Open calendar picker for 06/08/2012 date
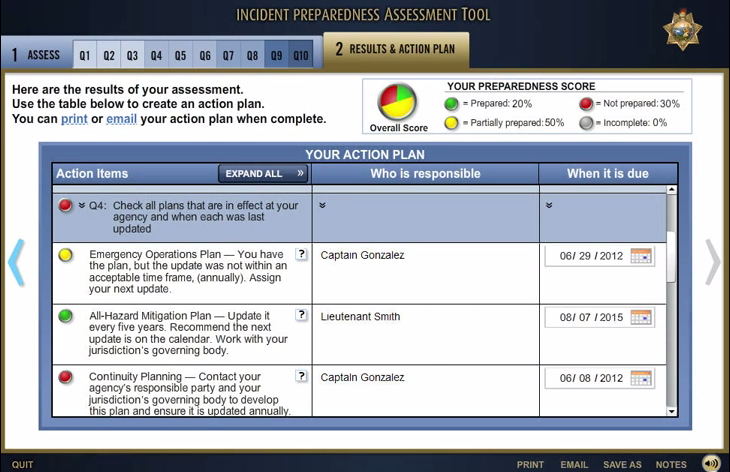 point(641,378)
